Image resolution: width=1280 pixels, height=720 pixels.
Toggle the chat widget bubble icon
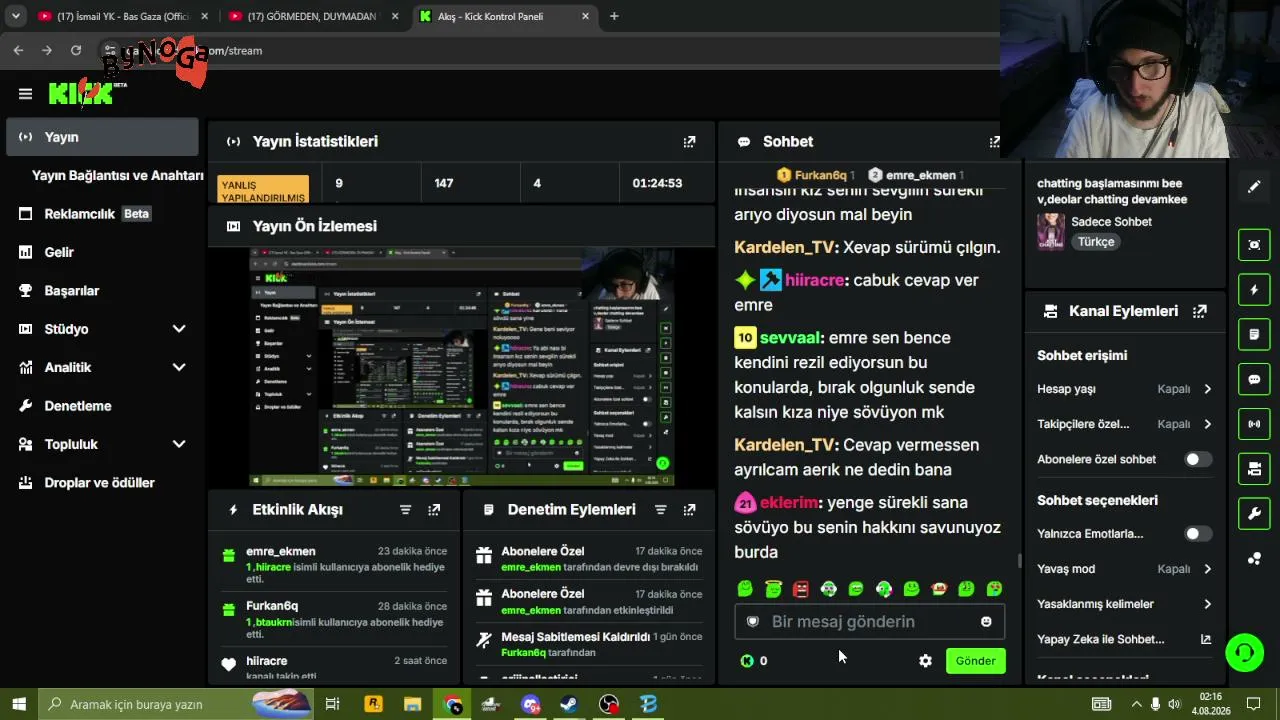pos(1254,379)
